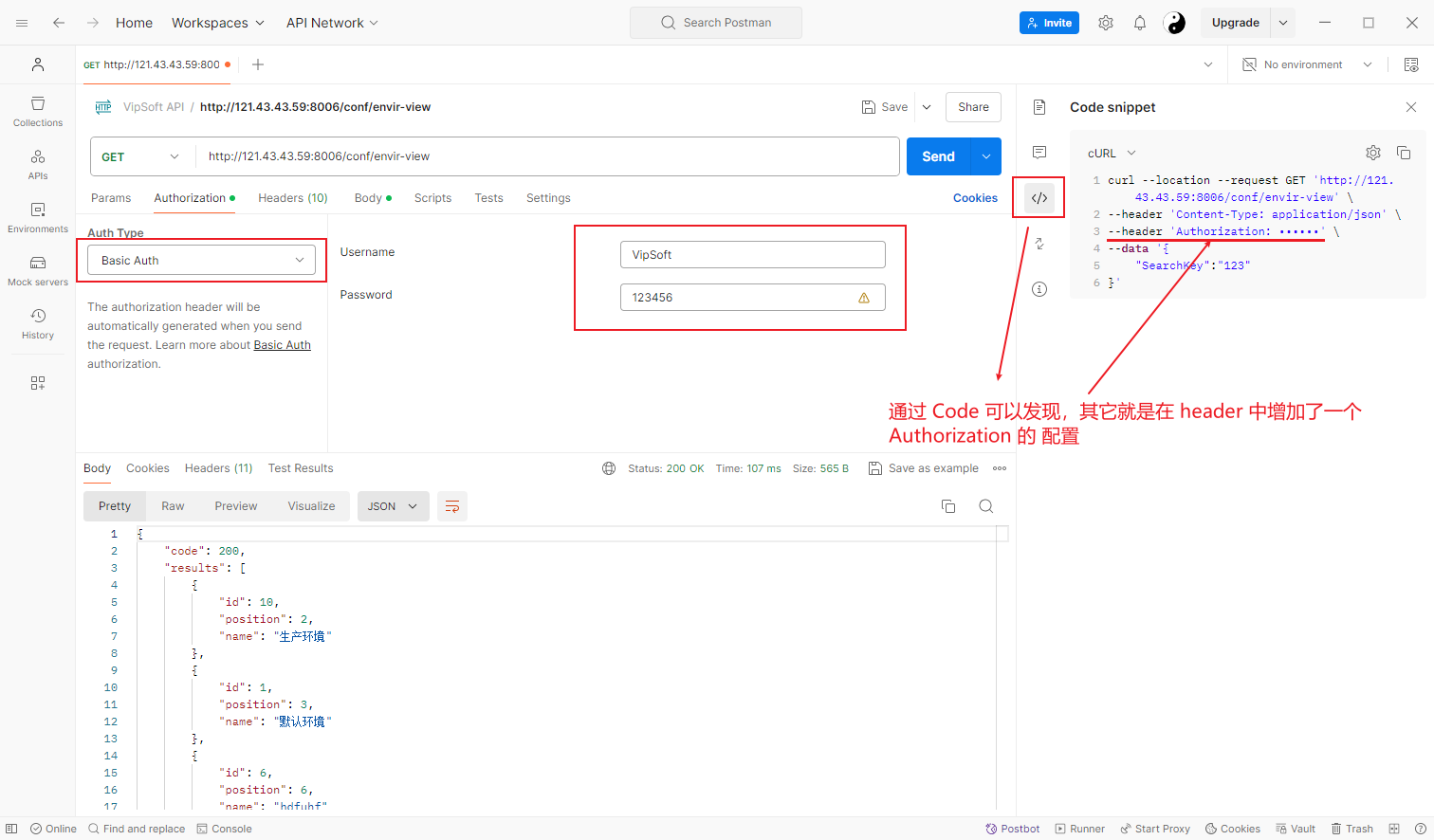Open Mock servers in sidebar

(x=38, y=271)
